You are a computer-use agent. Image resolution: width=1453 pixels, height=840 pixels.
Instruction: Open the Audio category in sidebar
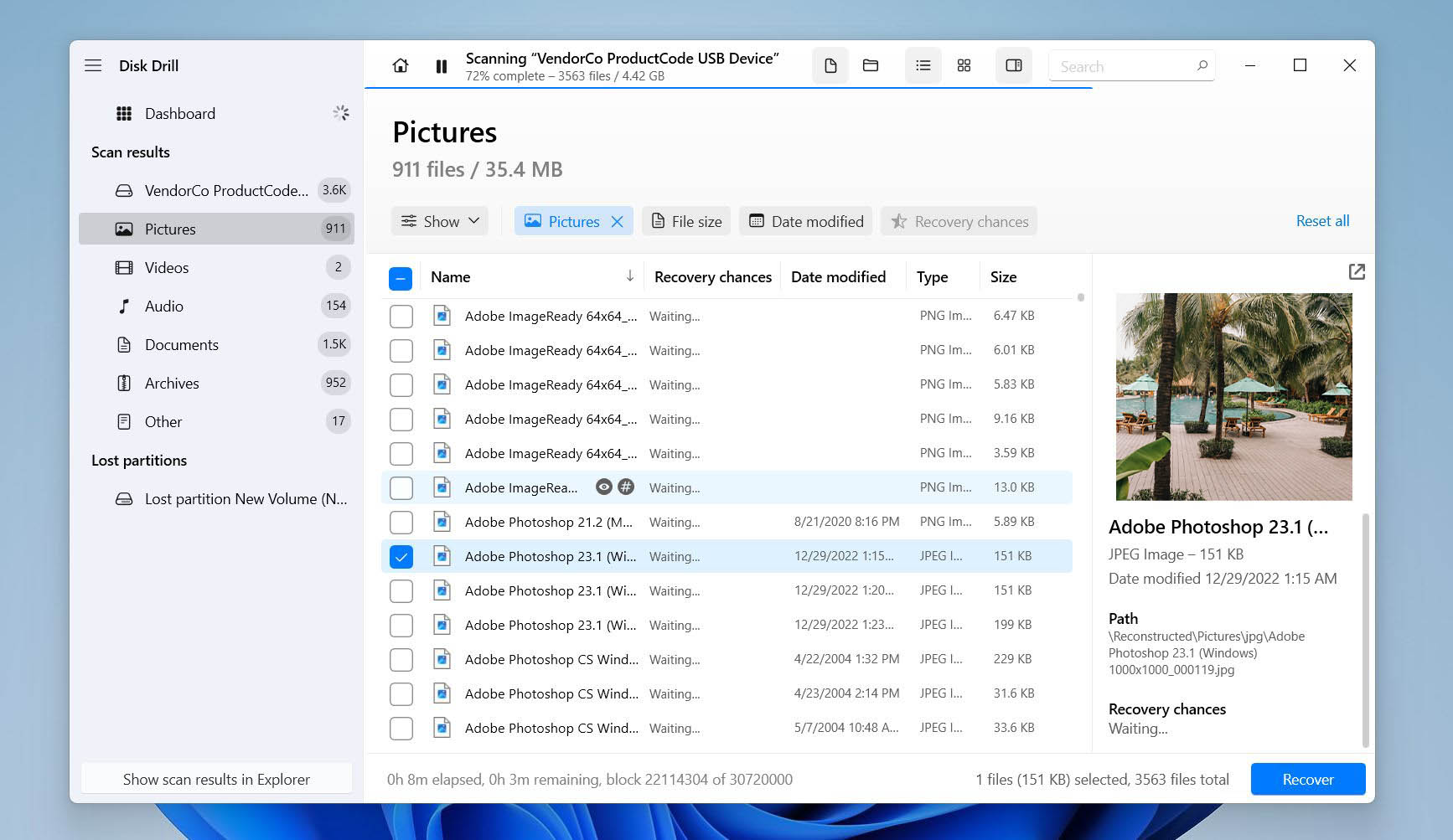pos(218,306)
